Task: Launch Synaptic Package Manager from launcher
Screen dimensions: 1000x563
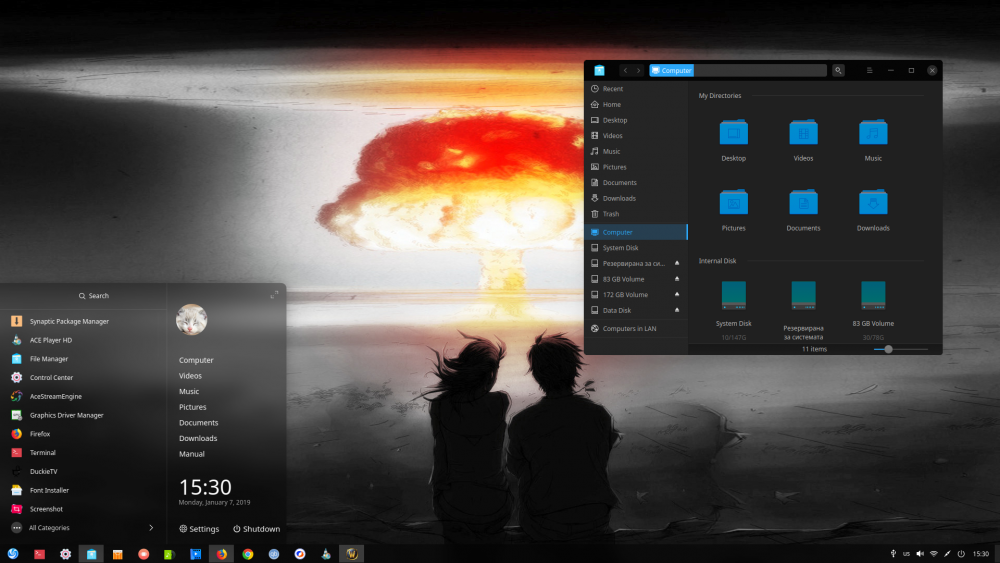Action: tap(83, 321)
